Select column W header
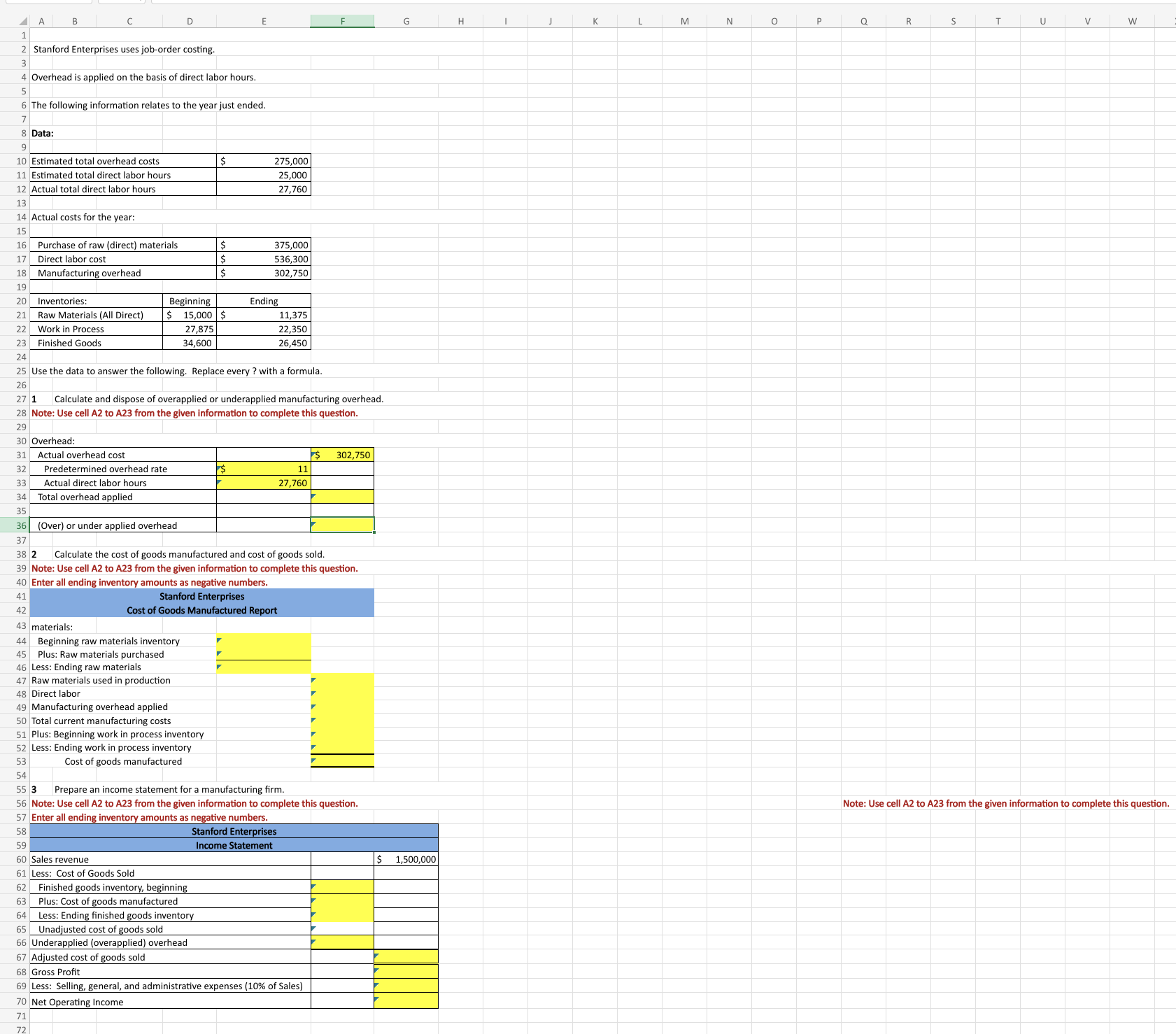This screenshot has height=1034, width=1176. [1133, 21]
